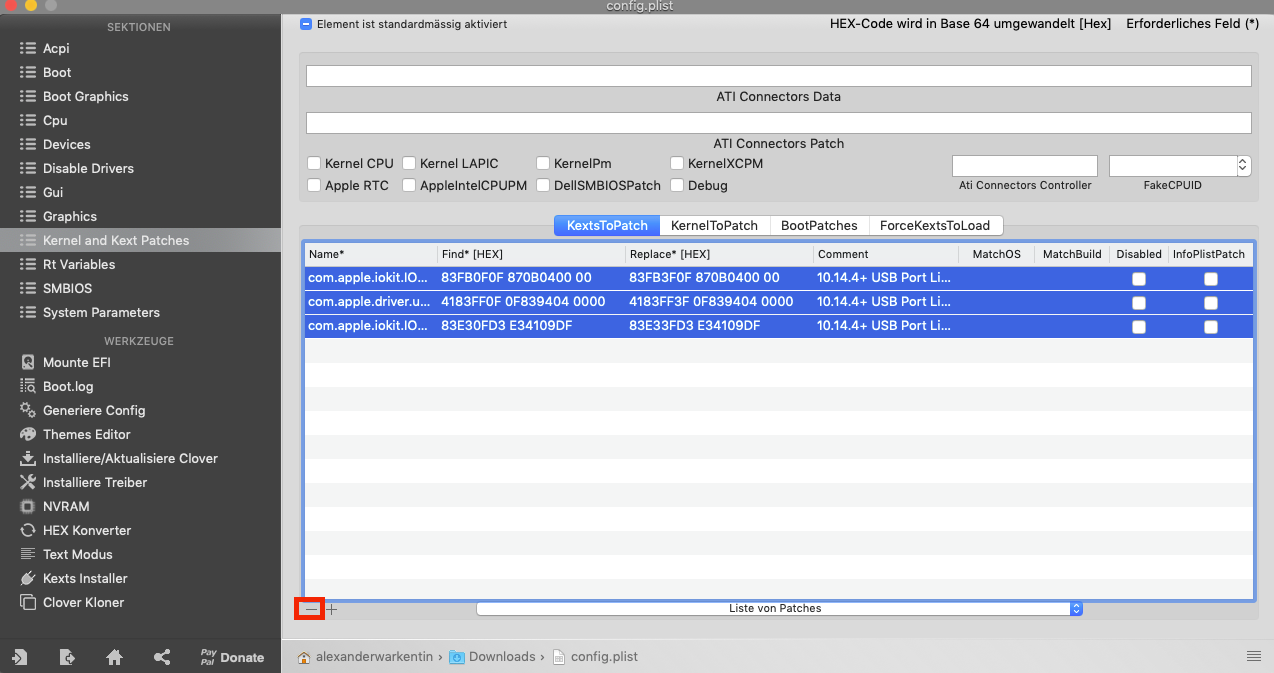Image resolution: width=1274 pixels, height=673 pixels.
Task: Click config.plist in the path bar
Action: 604,657
